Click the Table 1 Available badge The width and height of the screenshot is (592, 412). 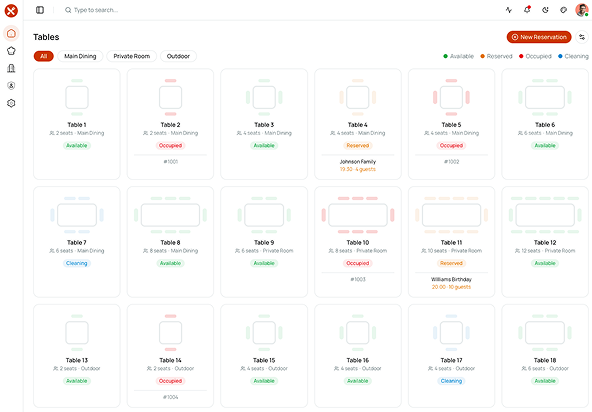click(x=77, y=145)
